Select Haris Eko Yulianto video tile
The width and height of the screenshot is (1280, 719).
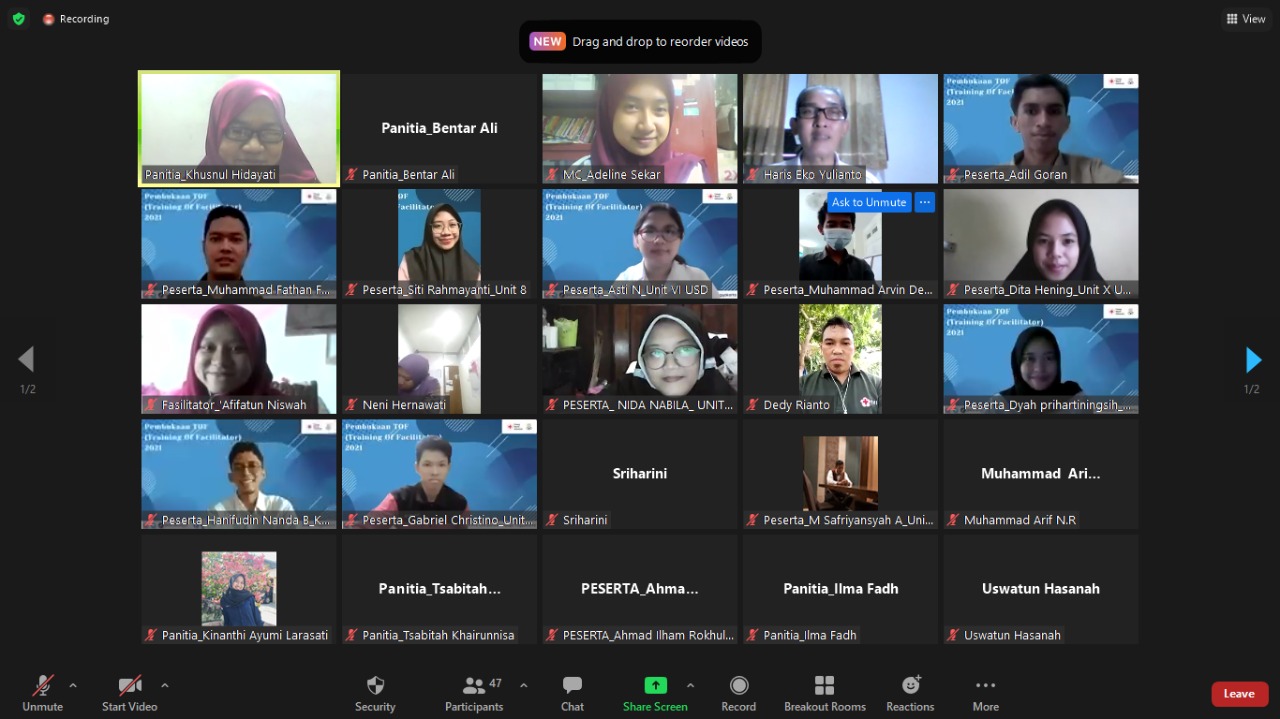point(840,127)
